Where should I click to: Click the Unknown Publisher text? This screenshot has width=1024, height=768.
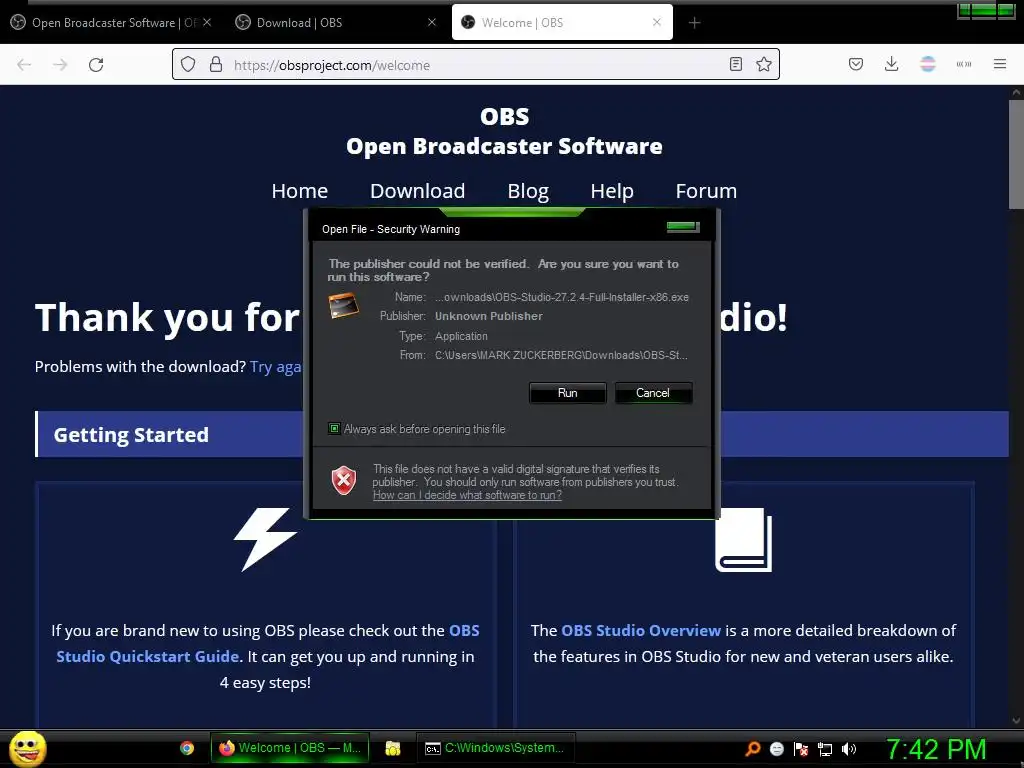[x=489, y=316]
